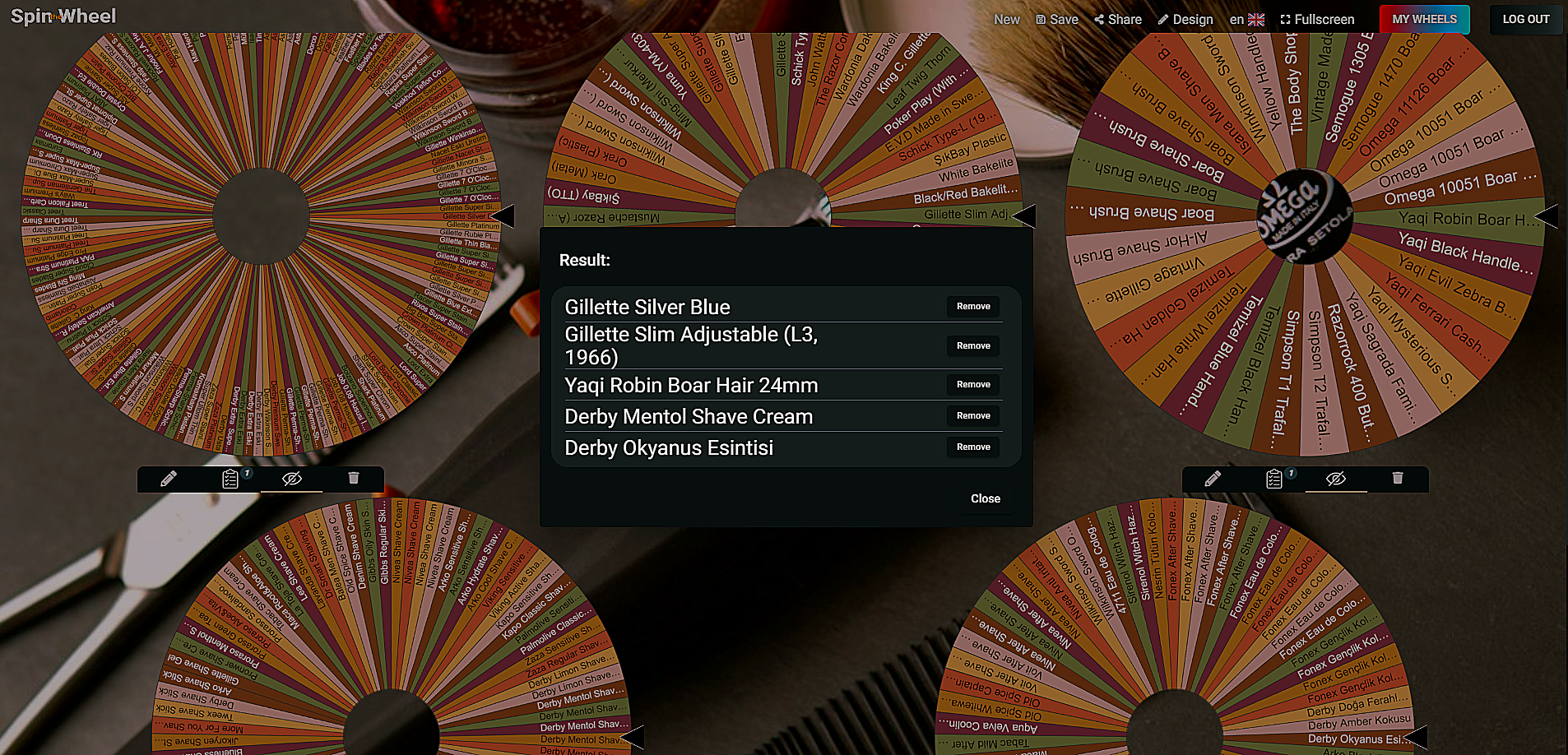
Task: Remove Yaqi Robin Boar Hair 24mm result
Action: (973, 384)
